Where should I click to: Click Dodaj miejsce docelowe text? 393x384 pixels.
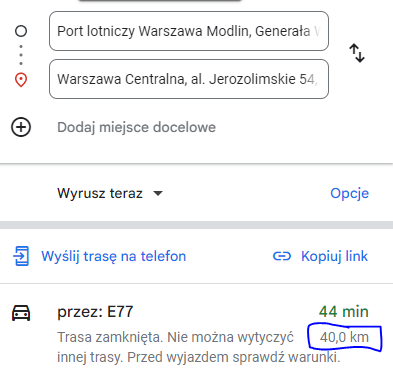pos(136,127)
